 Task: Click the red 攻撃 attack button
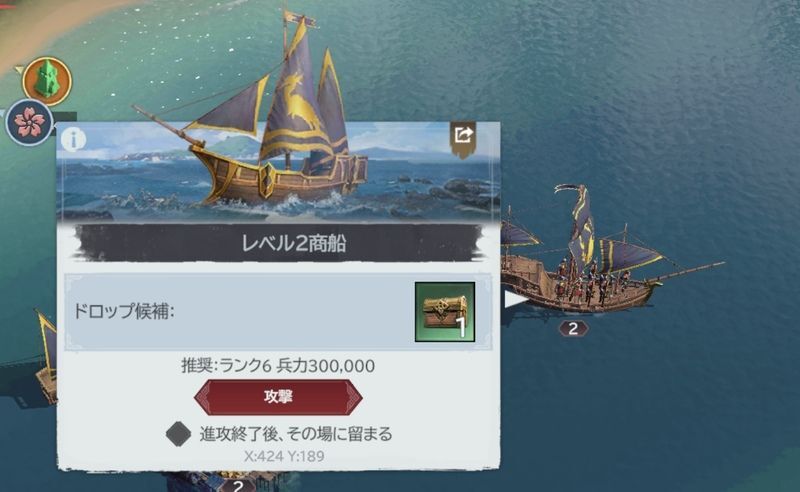tap(278, 397)
